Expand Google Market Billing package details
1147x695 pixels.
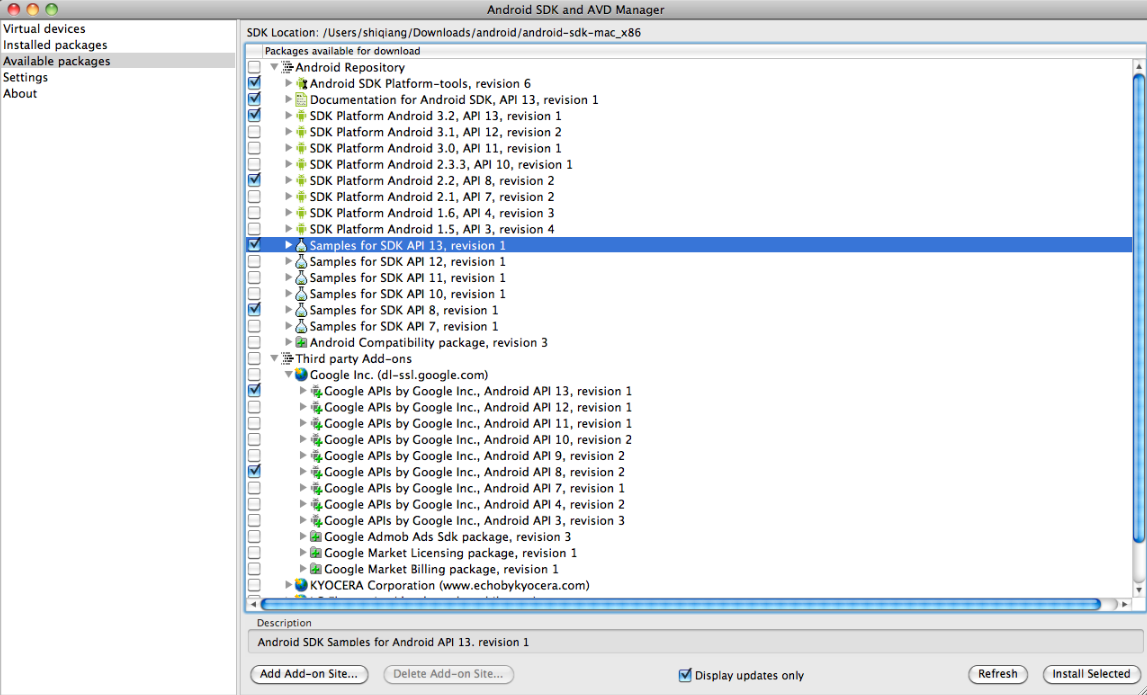[304, 568]
